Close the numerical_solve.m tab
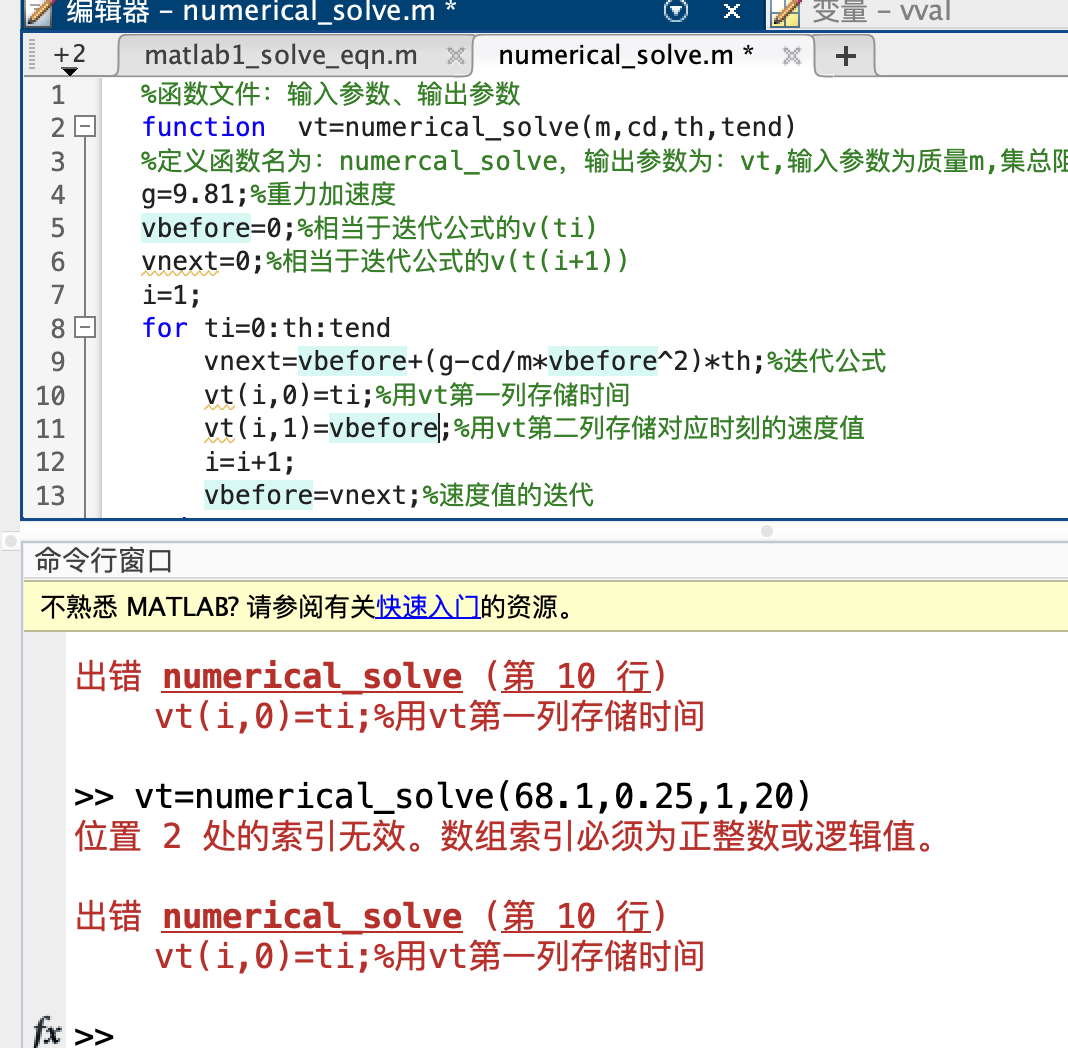1068x1048 pixels. [791, 56]
